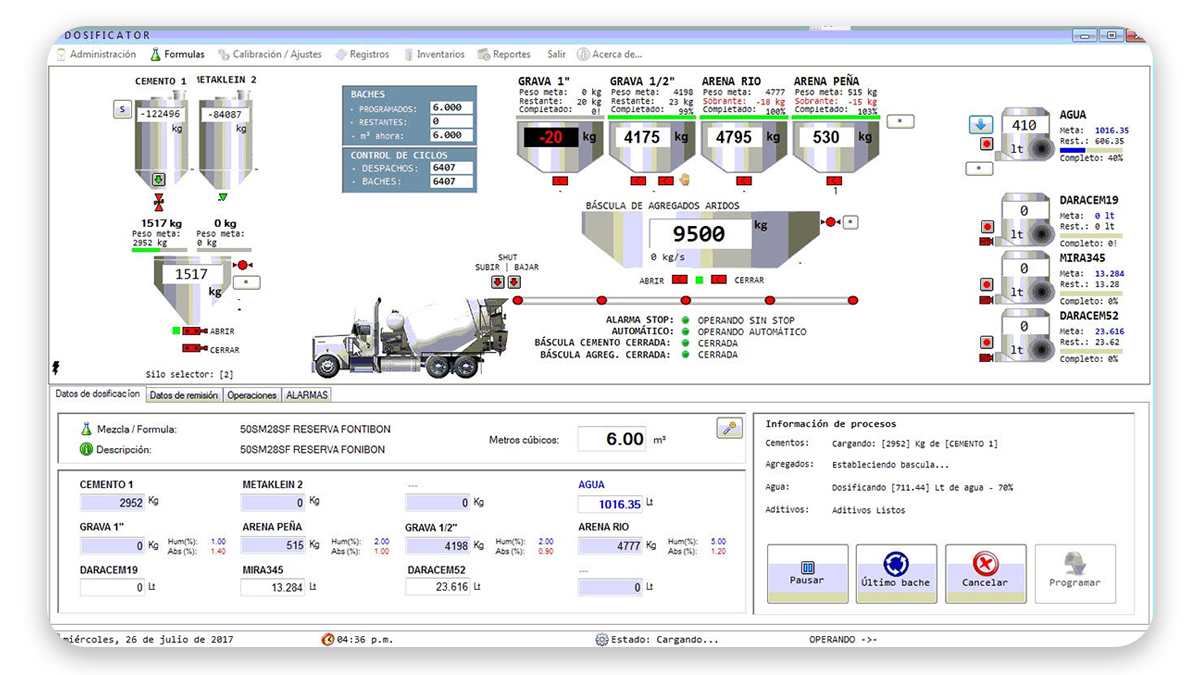Switch to the Datos de remisión tab
Image resolution: width=1200 pixels, height=675 pixels.
click(183, 395)
